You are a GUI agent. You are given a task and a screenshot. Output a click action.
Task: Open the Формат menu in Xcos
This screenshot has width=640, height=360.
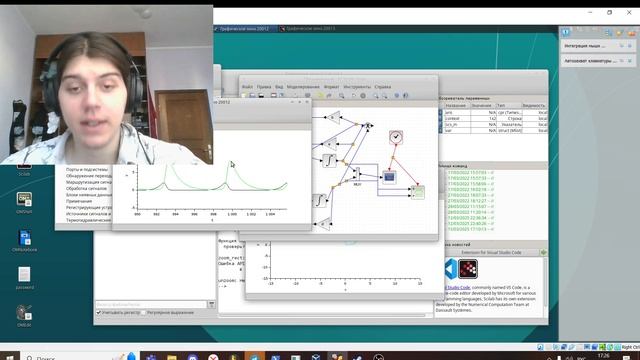(x=331, y=87)
